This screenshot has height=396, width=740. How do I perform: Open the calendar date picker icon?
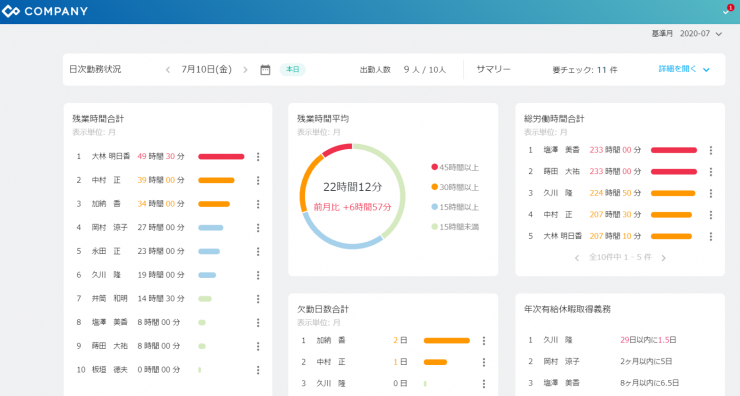click(x=265, y=70)
